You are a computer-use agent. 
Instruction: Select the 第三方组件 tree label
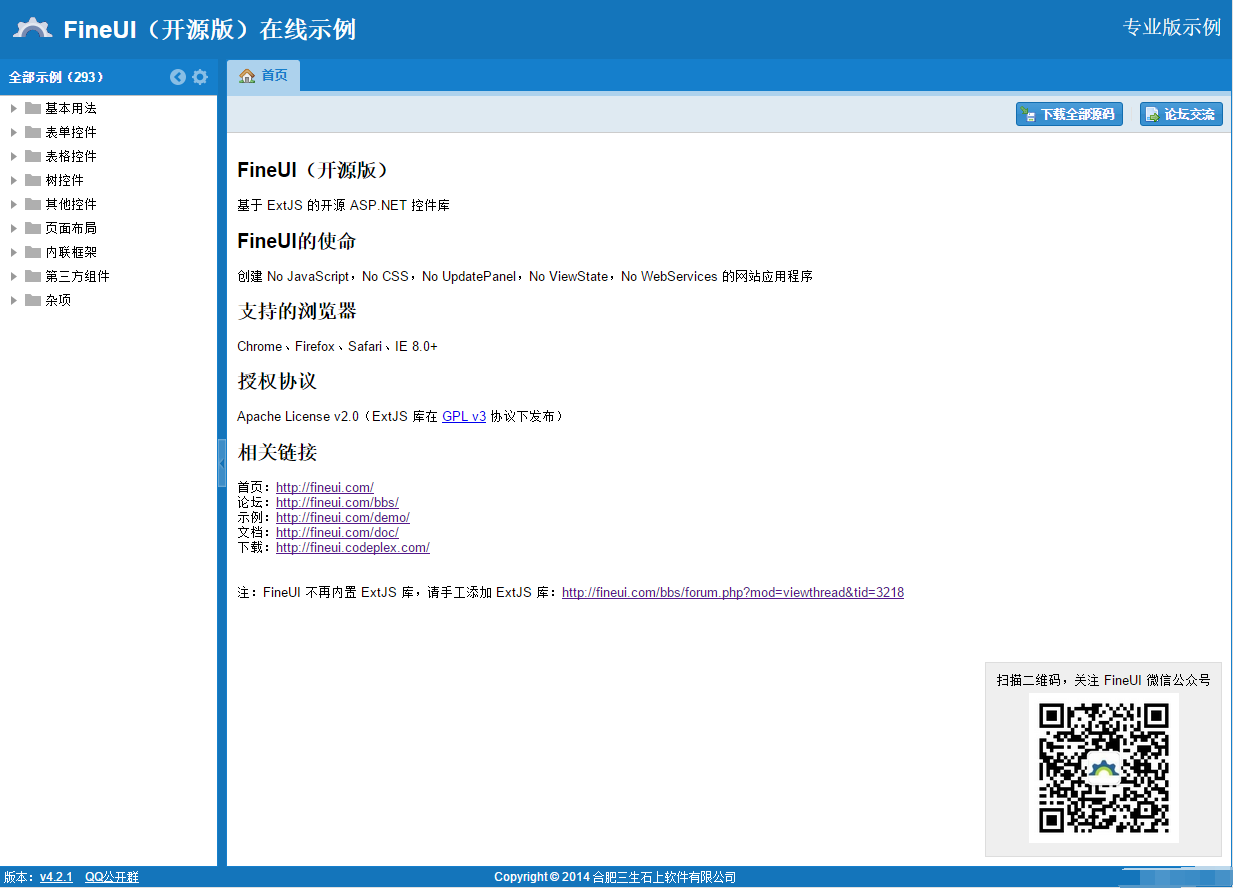click(77, 276)
